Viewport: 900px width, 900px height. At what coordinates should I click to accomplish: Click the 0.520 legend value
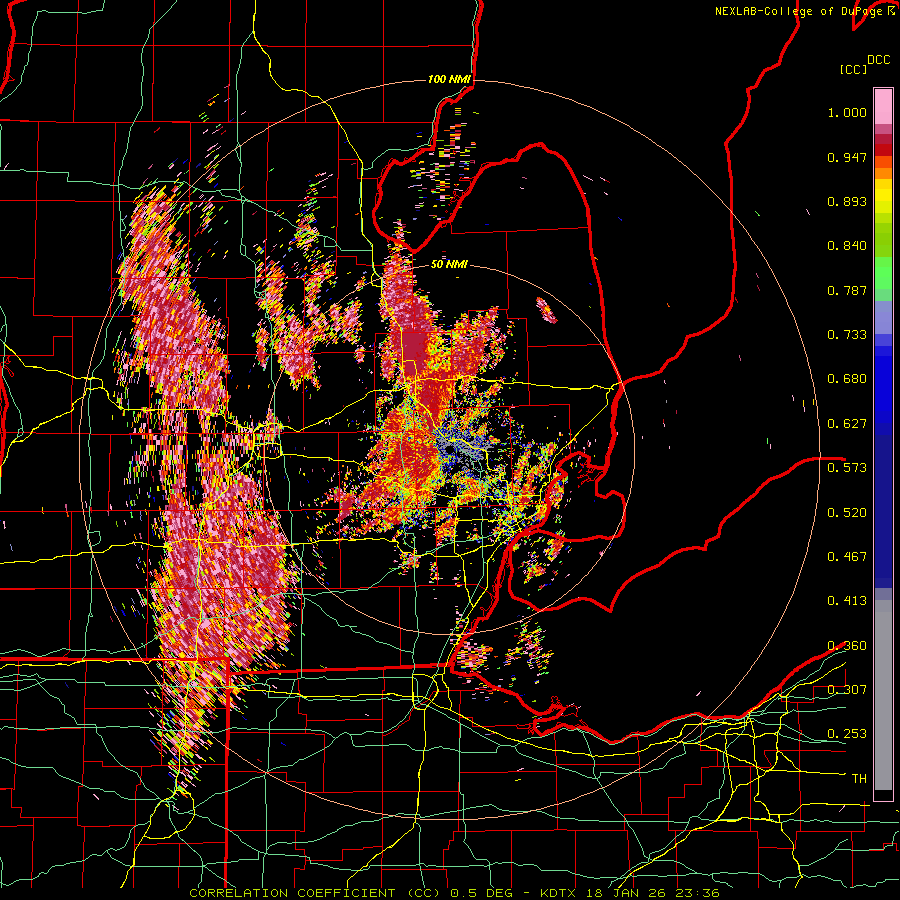pyautogui.click(x=847, y=513)
